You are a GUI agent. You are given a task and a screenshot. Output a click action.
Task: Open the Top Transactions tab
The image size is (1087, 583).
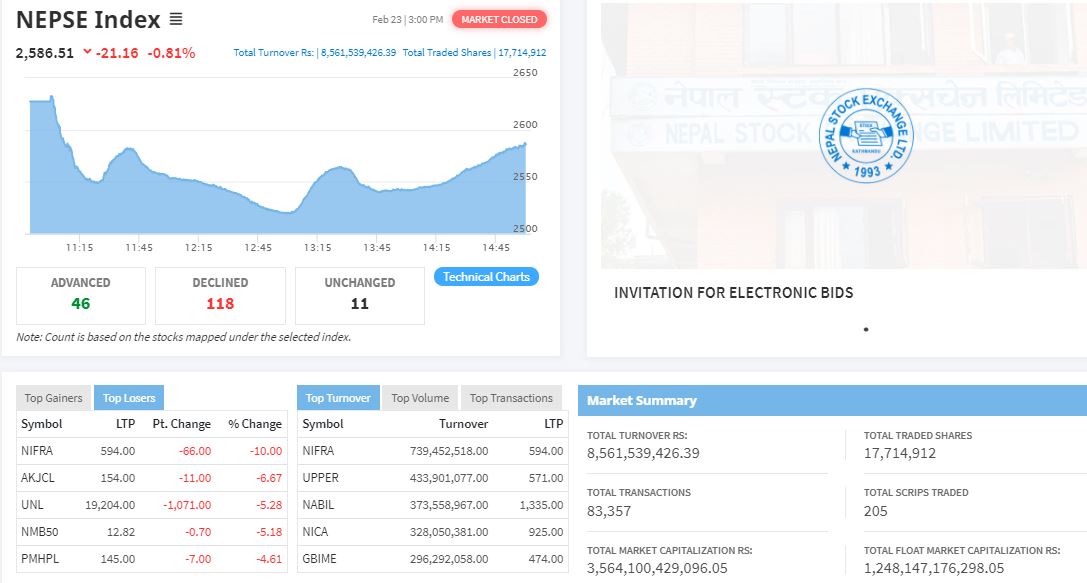pos(511,398)
